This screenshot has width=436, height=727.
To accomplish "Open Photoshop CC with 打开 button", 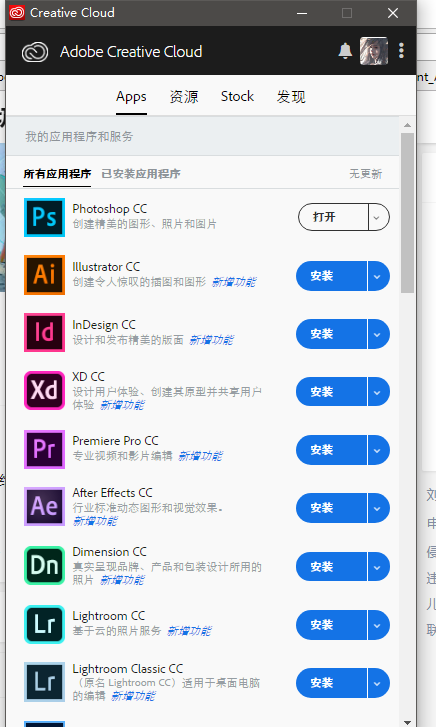I will click(x=333, y=217).
